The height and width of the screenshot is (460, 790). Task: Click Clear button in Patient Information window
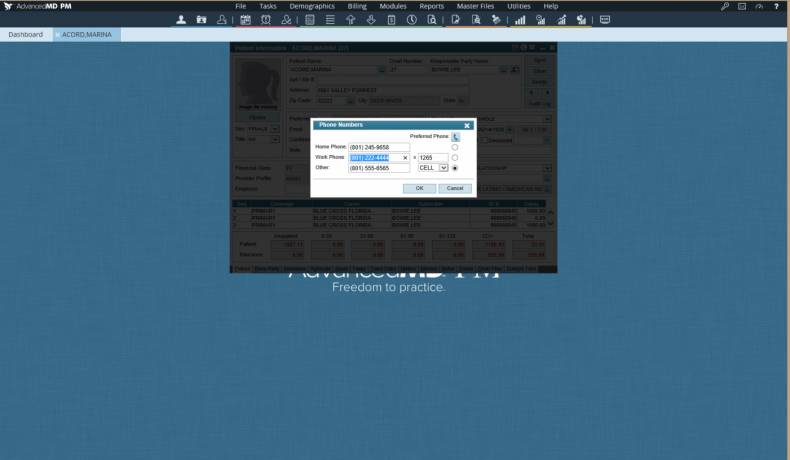(540, 71)
